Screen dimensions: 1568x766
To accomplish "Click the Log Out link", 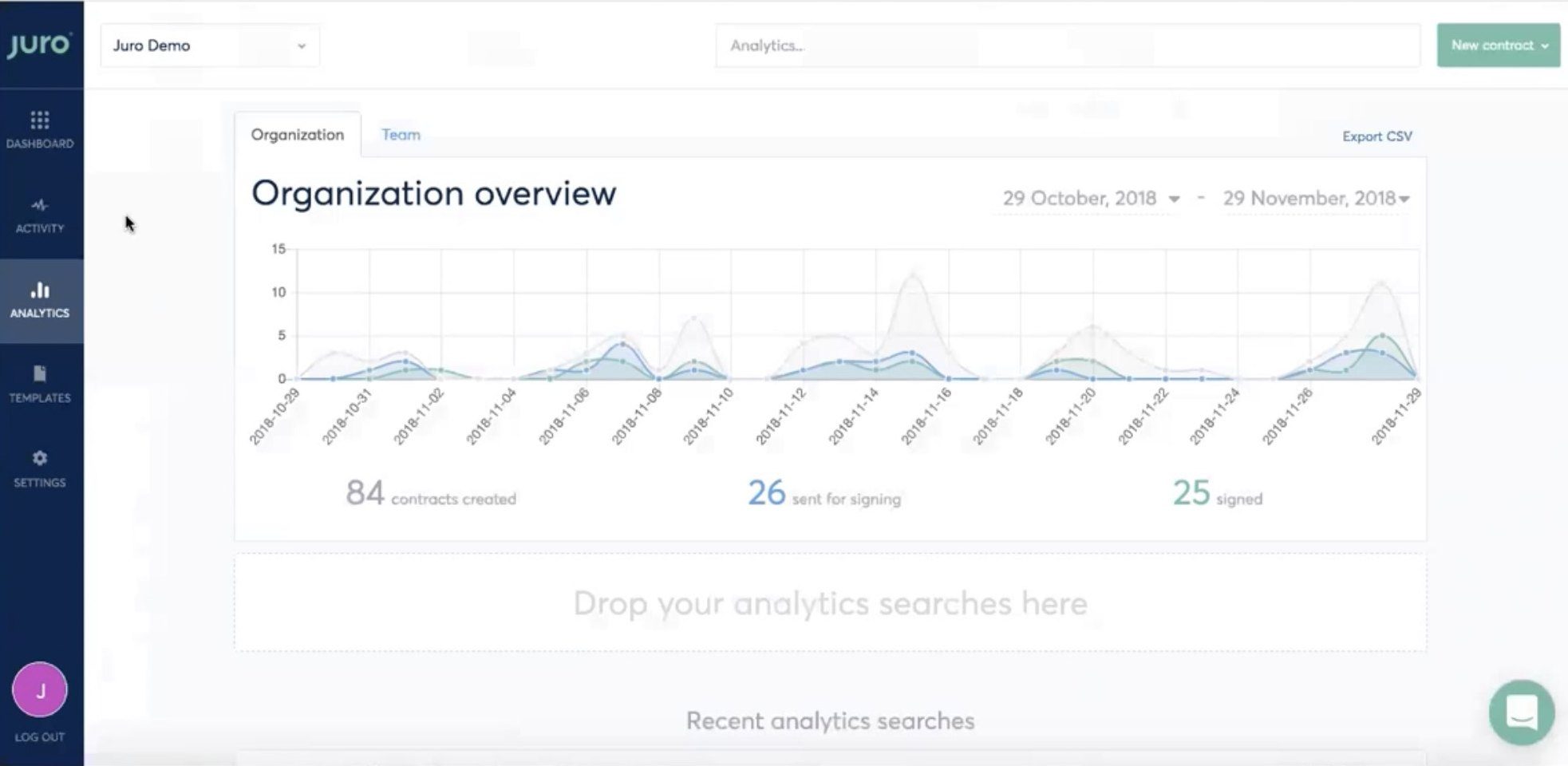I will coord(40,737).
